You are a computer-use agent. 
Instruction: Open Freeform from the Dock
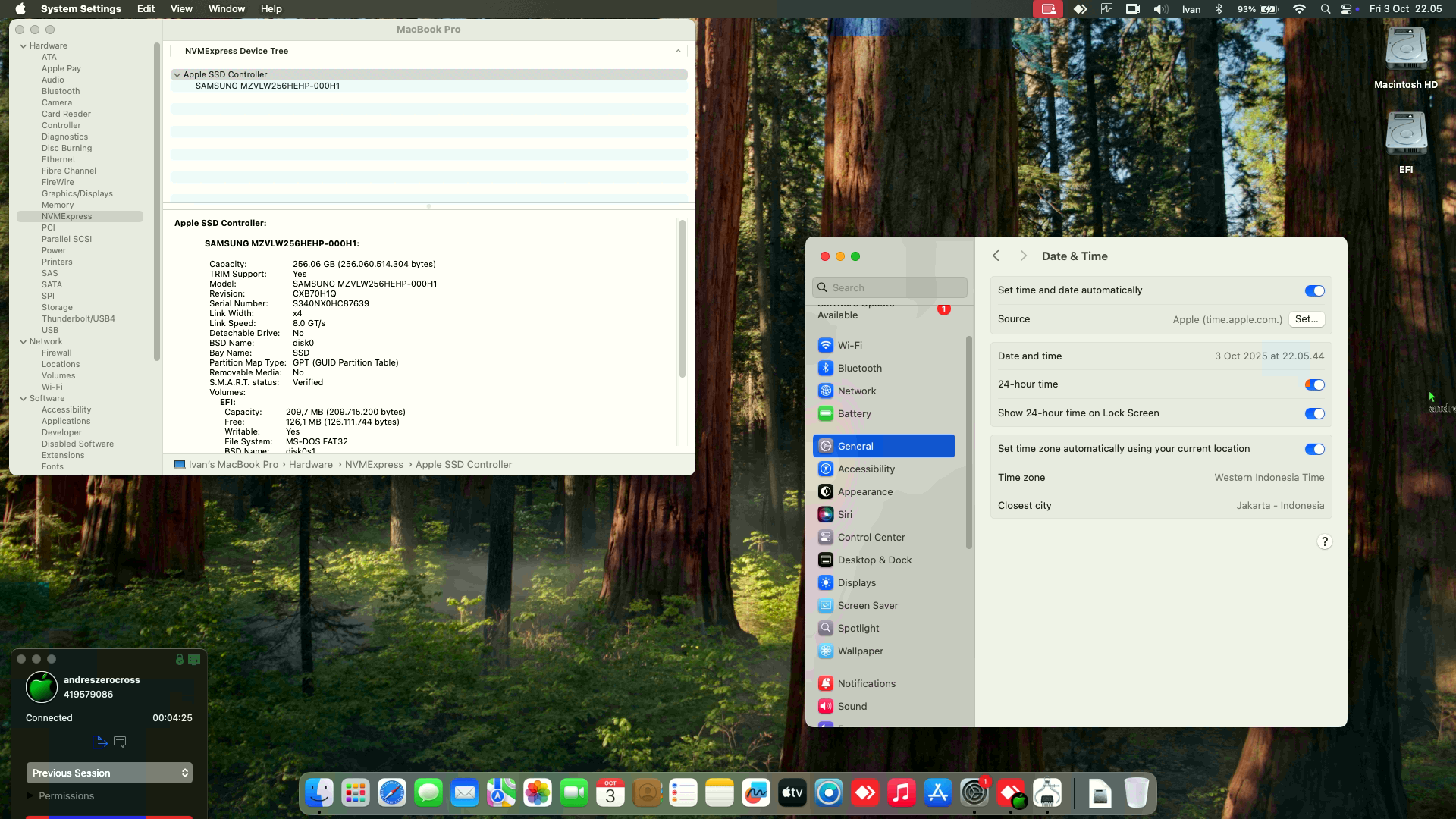756,793
